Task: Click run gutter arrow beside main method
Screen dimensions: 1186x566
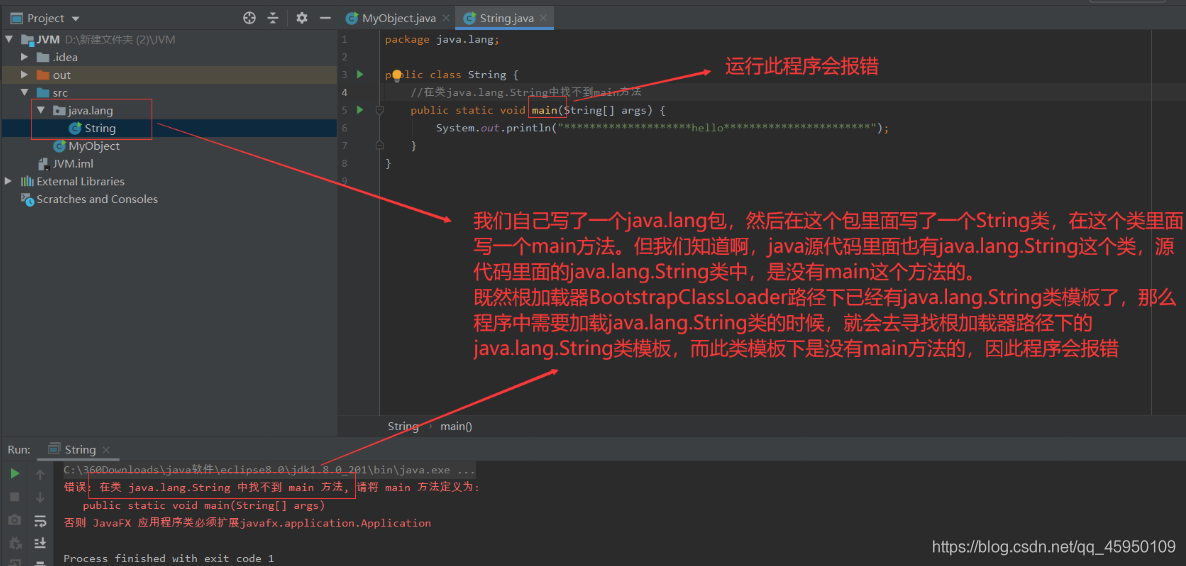Action: pos(360,110)
